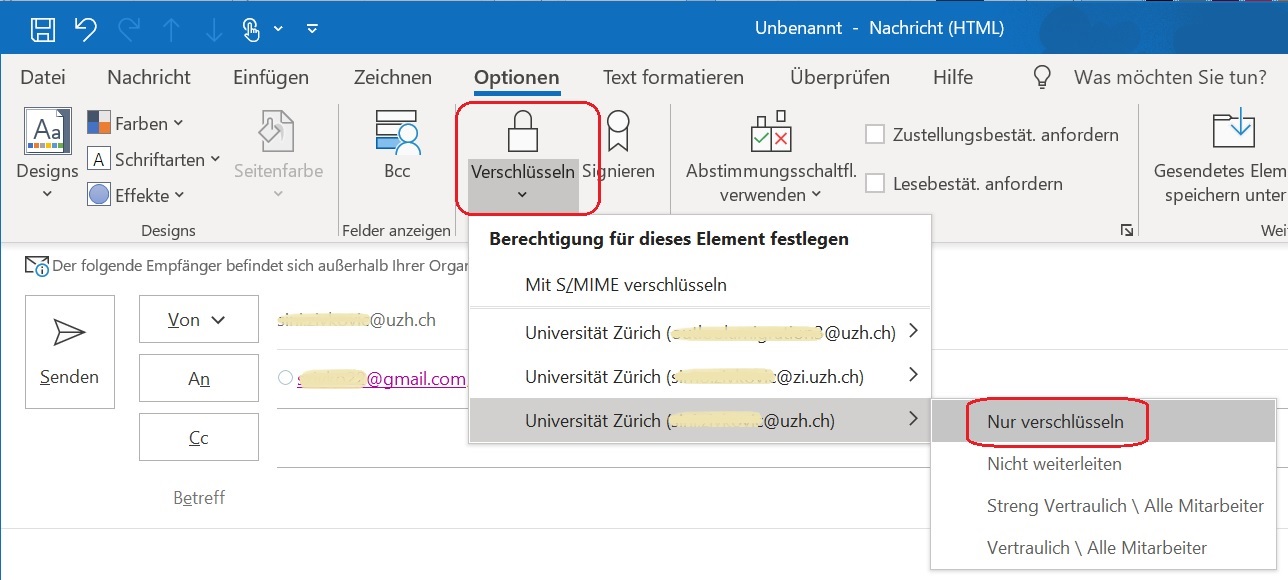Click the Designs theme icon
Screen dimensions: 1288x580
47,132
